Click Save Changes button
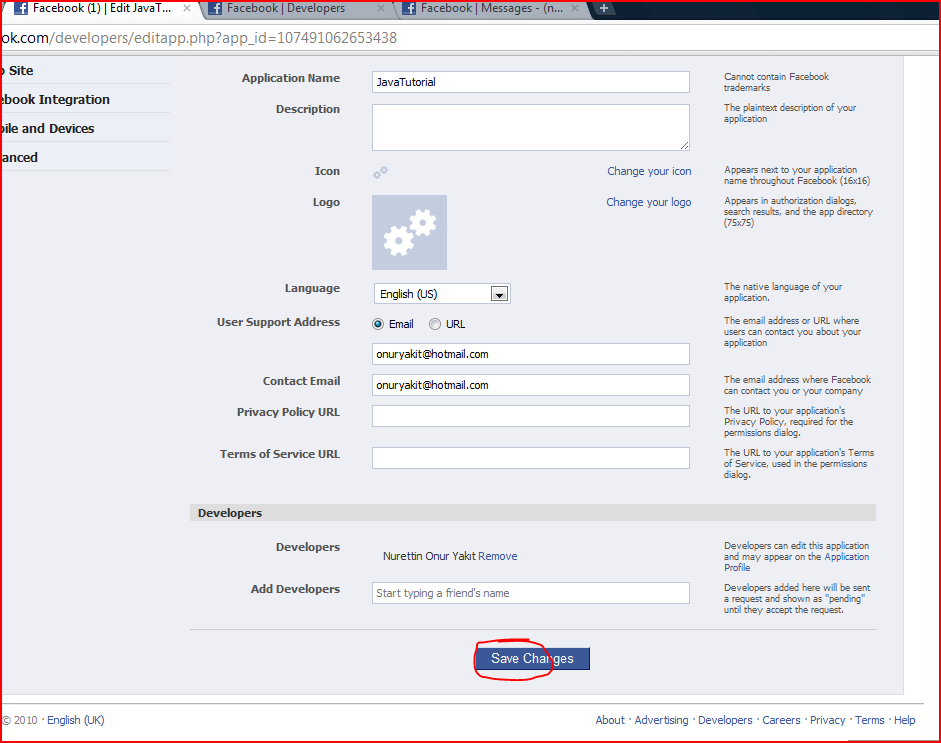 532,658
